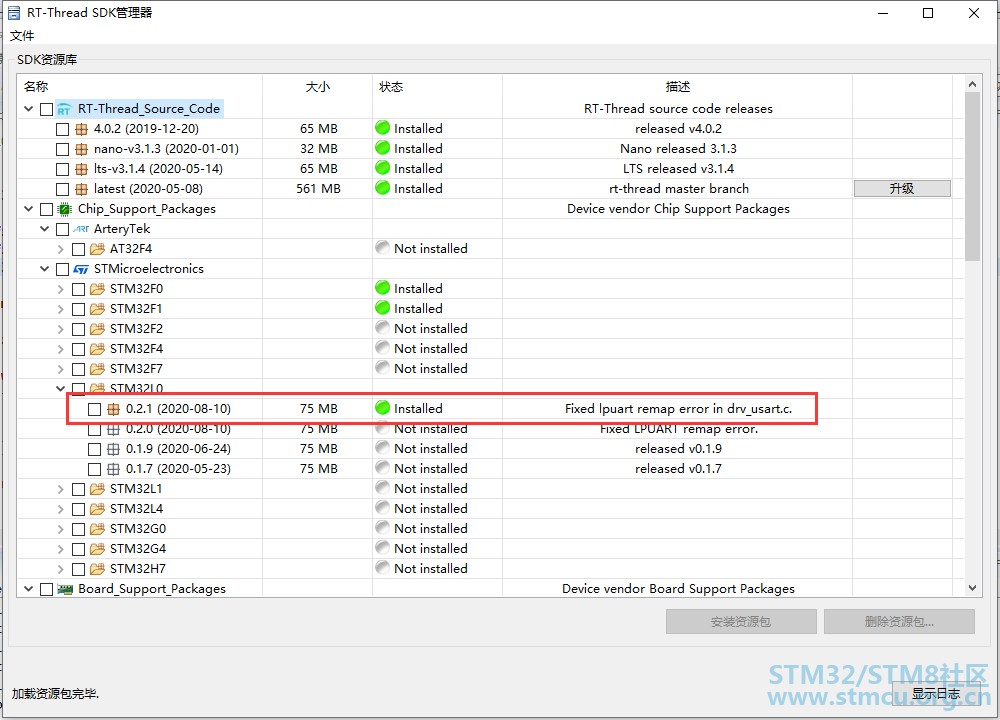
Task: Expand the AT32F4 node
Action: pos(61,249)
